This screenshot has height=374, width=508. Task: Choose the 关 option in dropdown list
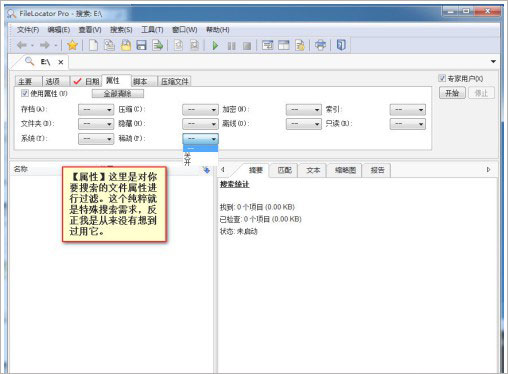200,155
